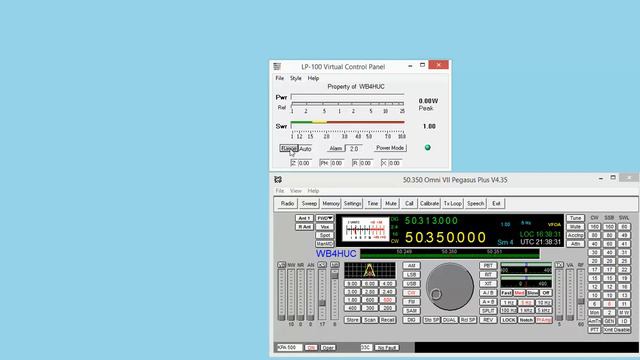Click the Scan button
The height and width of the screenshot is (360, 640).
pyautogui.click(x=369, y=320)
